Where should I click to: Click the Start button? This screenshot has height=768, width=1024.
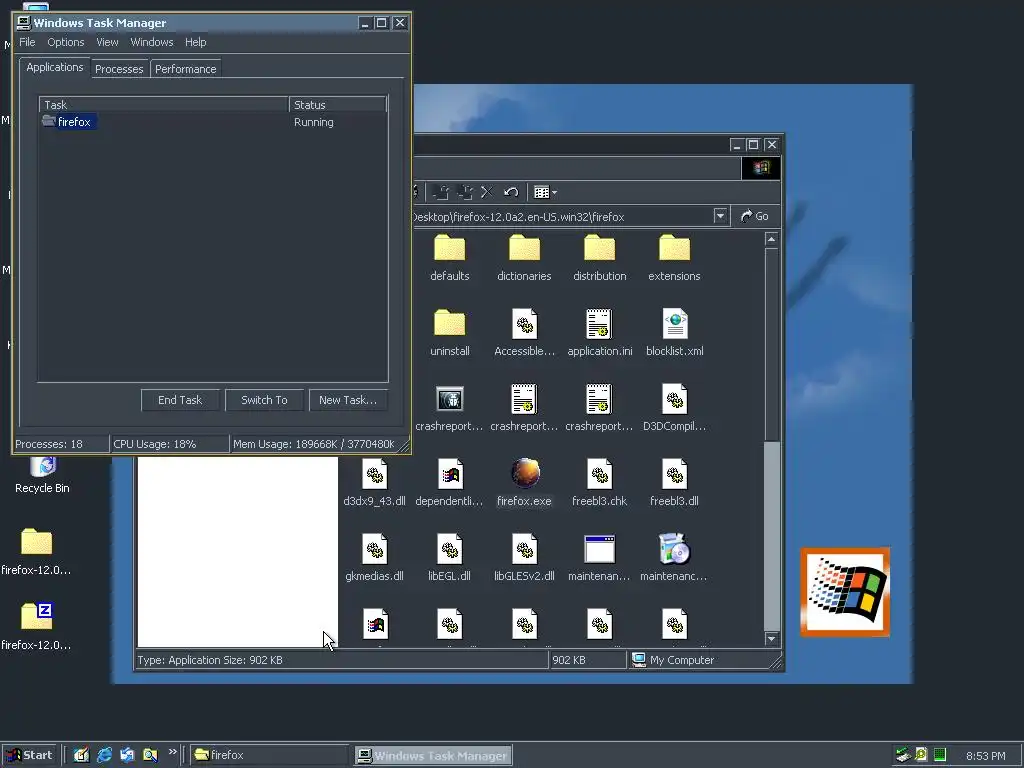pos(29,755)
